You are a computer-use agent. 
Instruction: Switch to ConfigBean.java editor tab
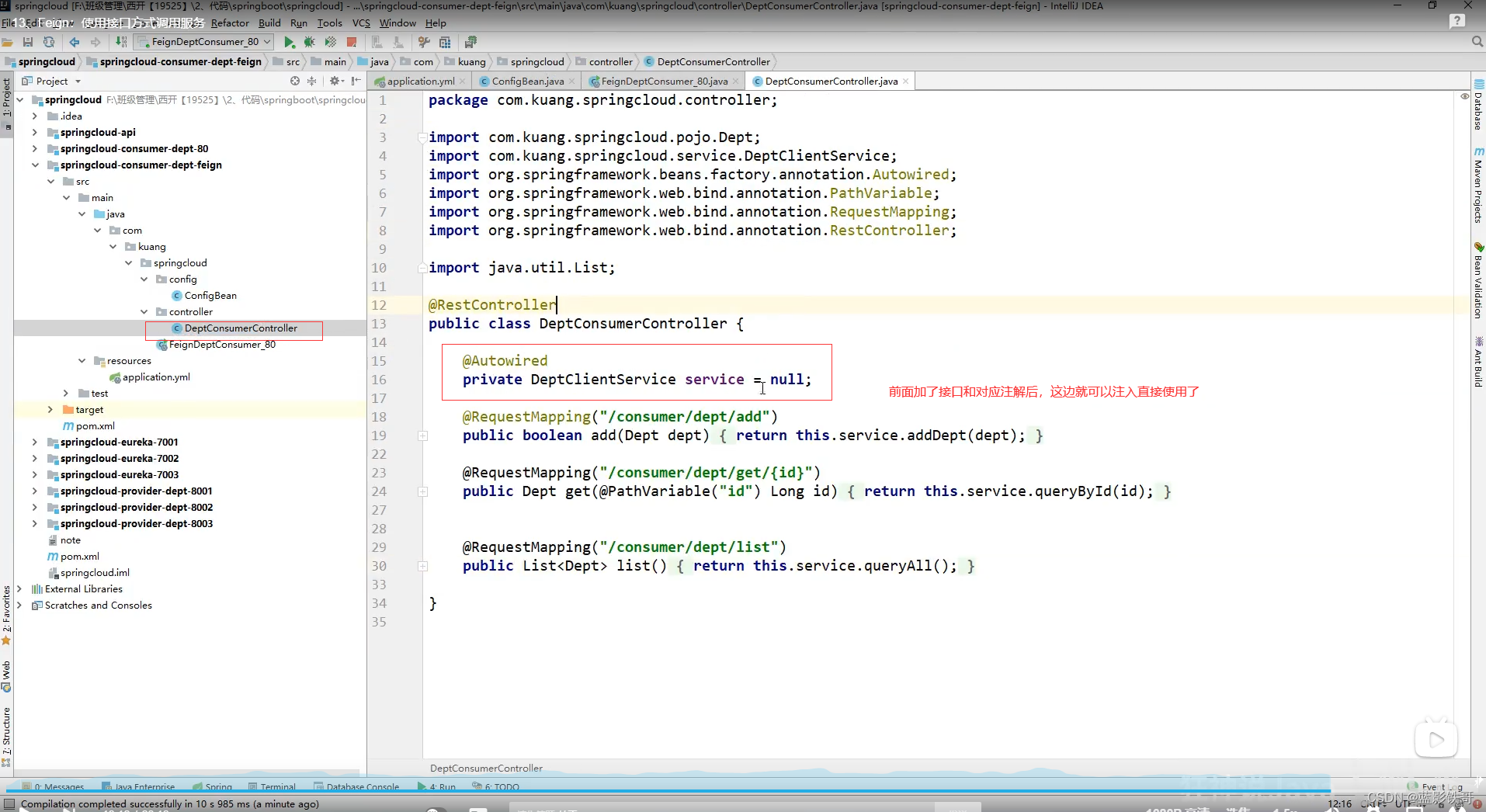pyautogui.click(x=527, y=81)
